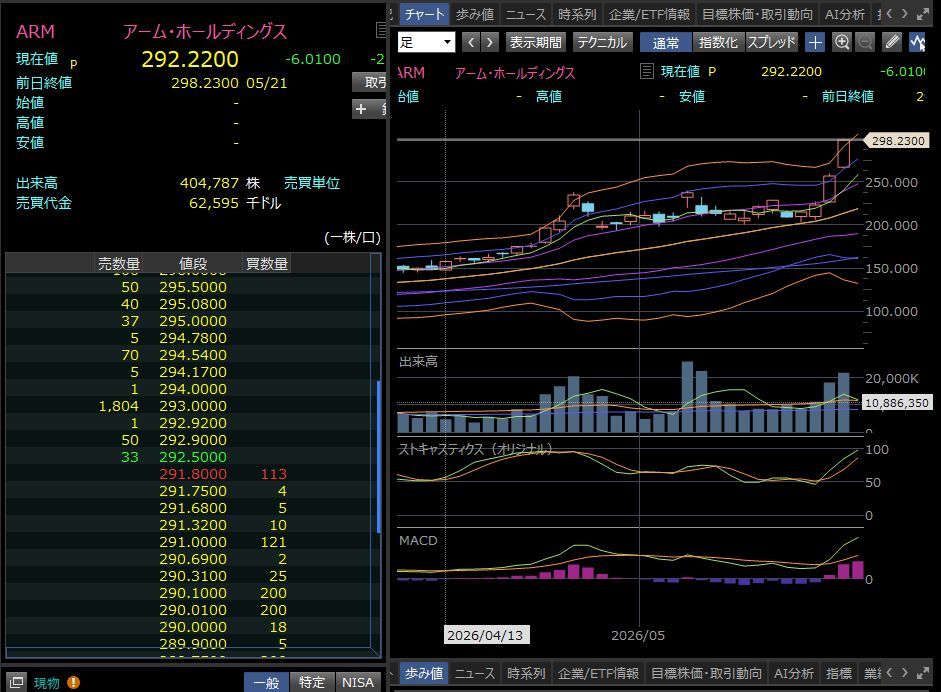This screenshot has width=941, height=692.
Task: Open the top 歩み値 tab
Action: pos(475,14)
